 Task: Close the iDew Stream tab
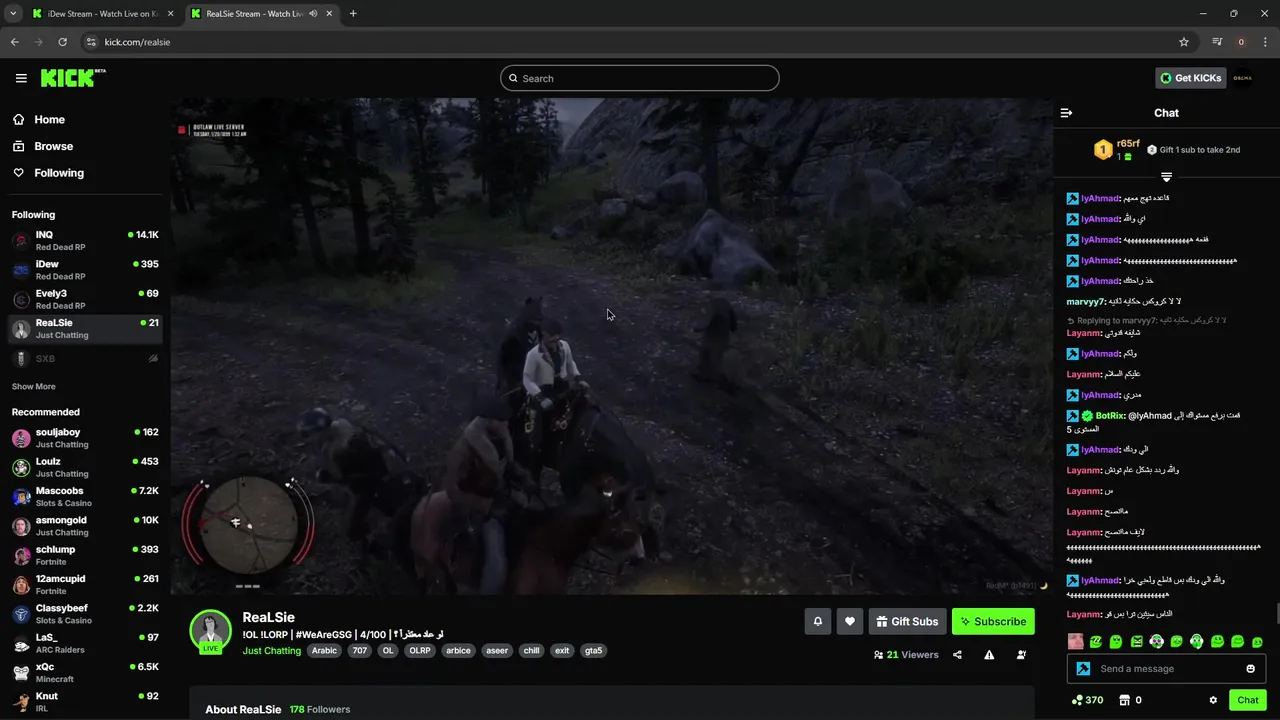tap(169, 14)
